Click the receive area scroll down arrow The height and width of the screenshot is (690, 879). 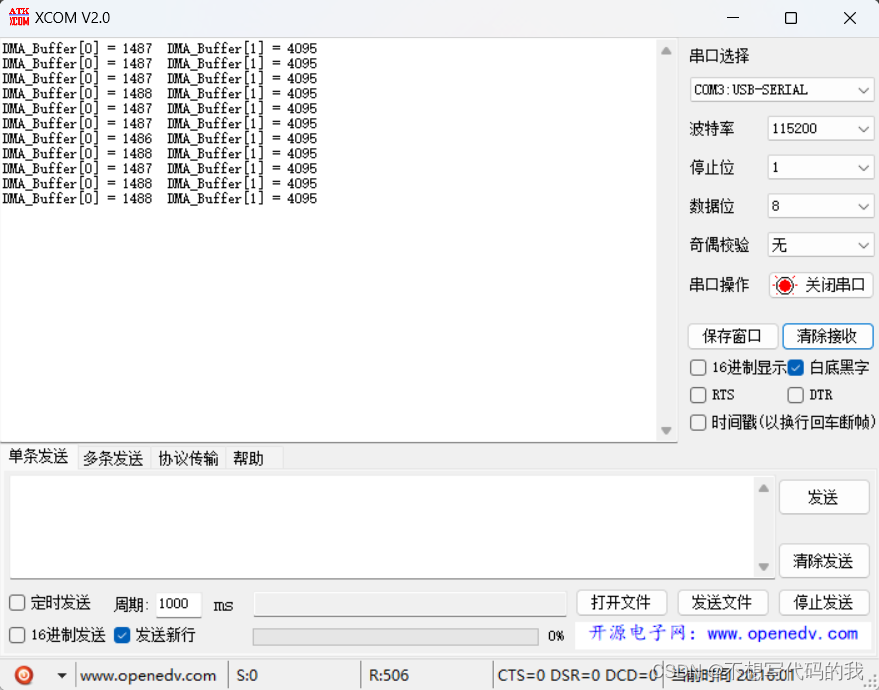(666, 430)
